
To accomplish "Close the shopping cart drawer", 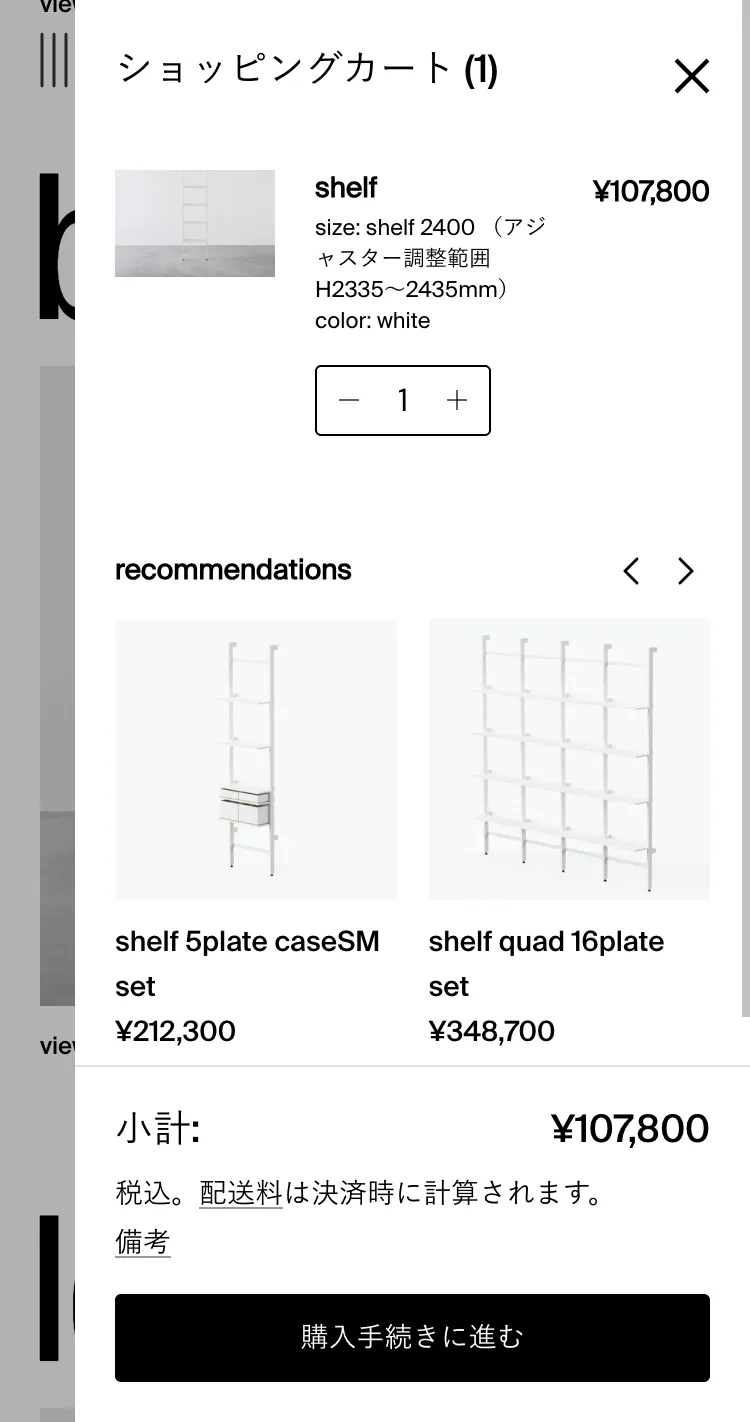I will pyautogui.click(x=691, y=76).
